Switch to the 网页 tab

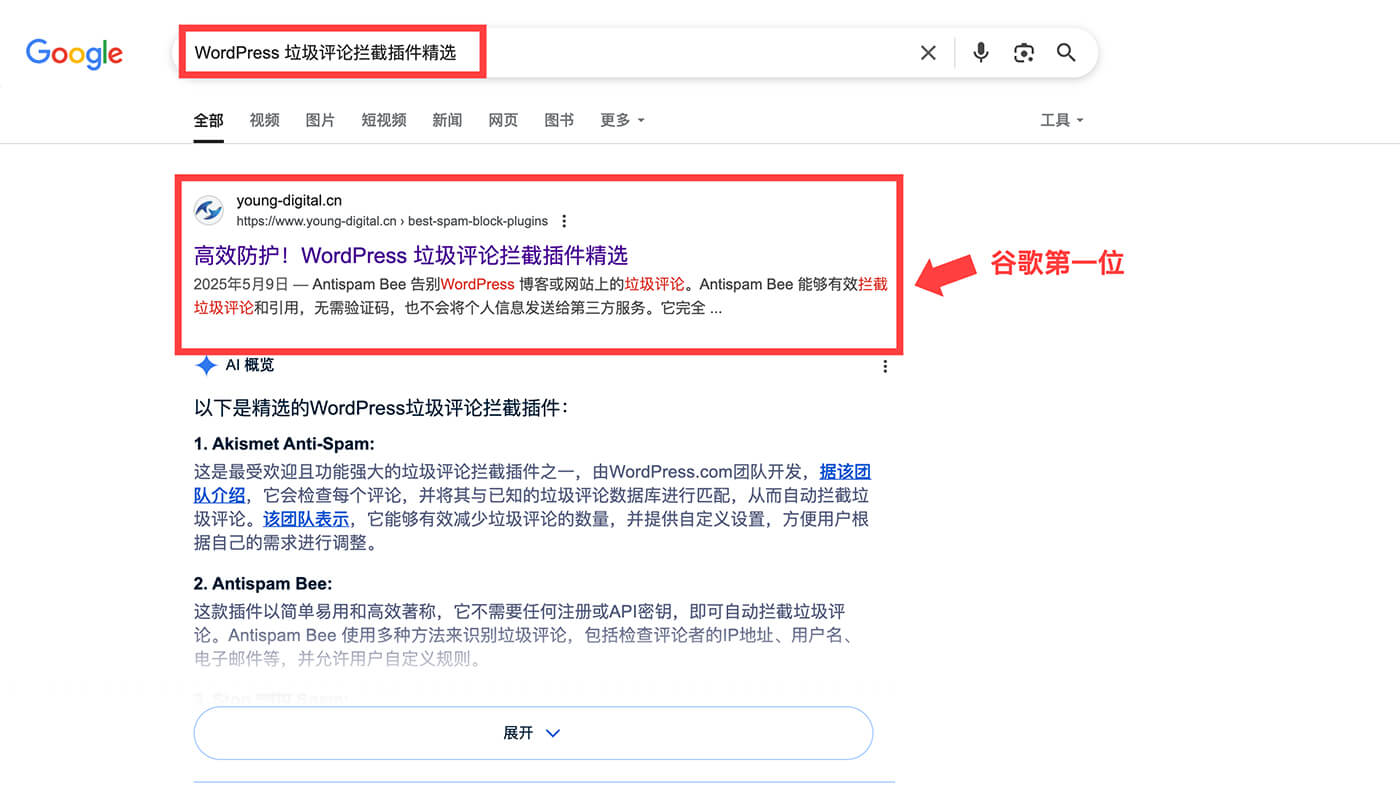pyautogui.click(x=503, y=120)
